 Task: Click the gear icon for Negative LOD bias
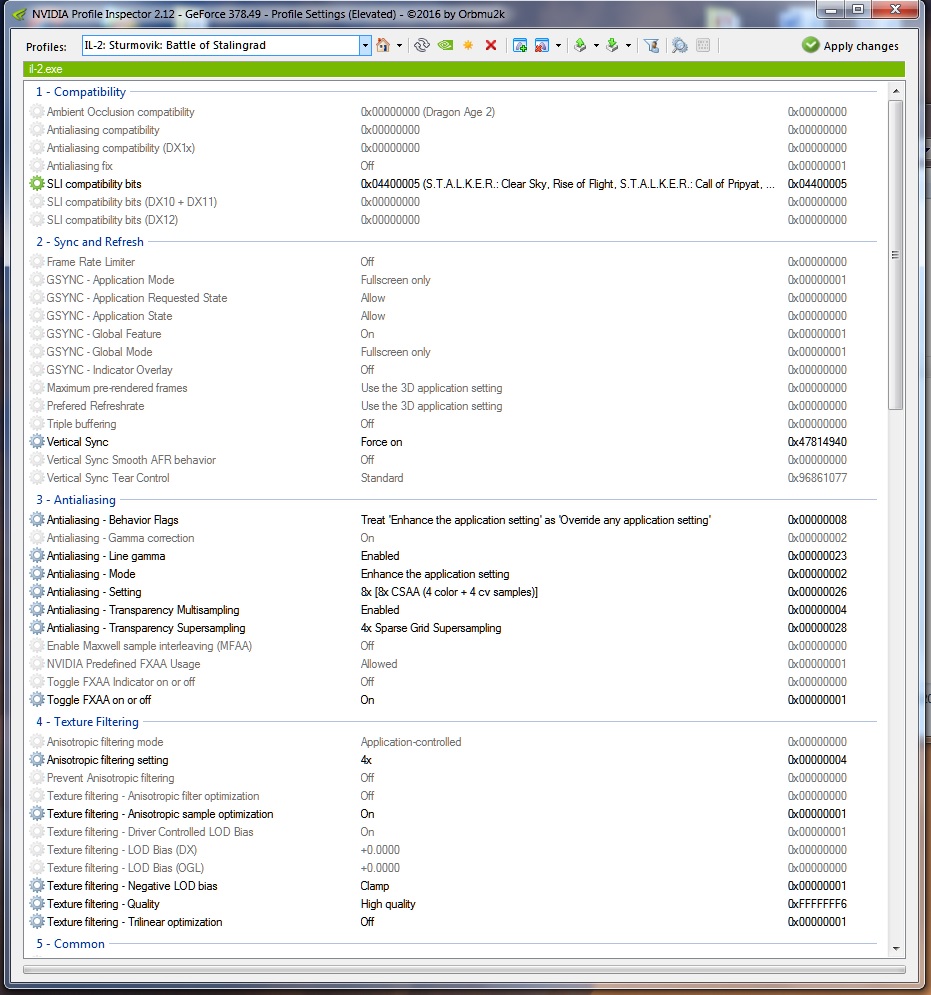coord(37,886)
